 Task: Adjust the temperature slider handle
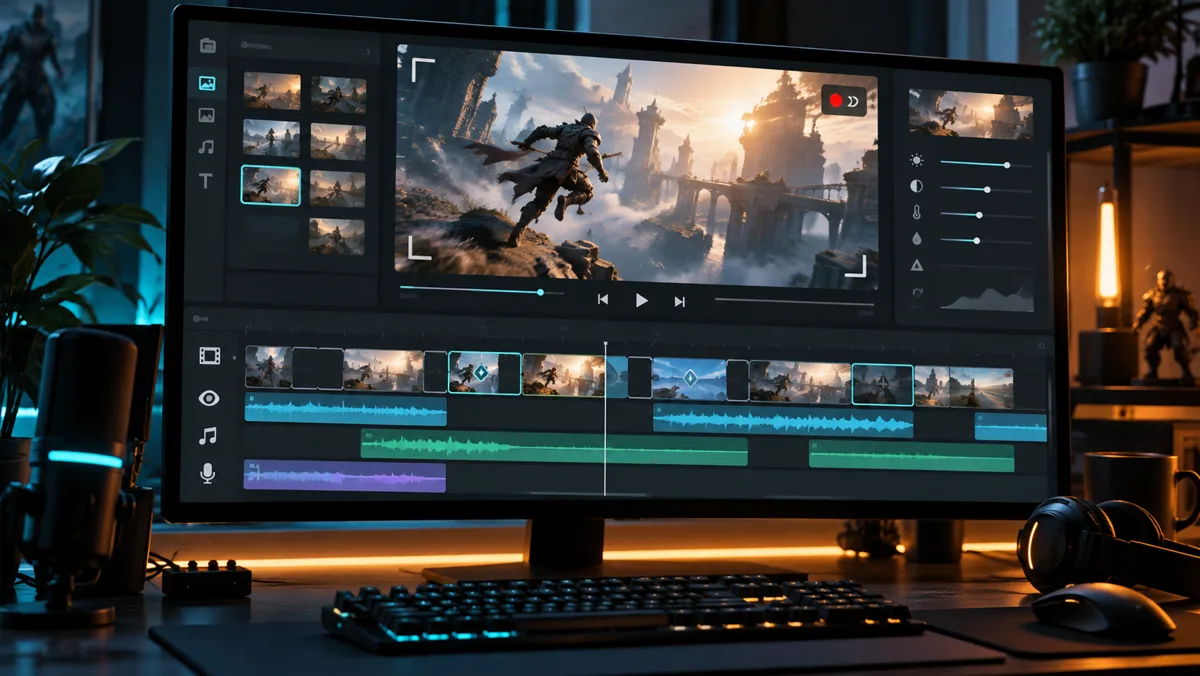click(979, 215)
